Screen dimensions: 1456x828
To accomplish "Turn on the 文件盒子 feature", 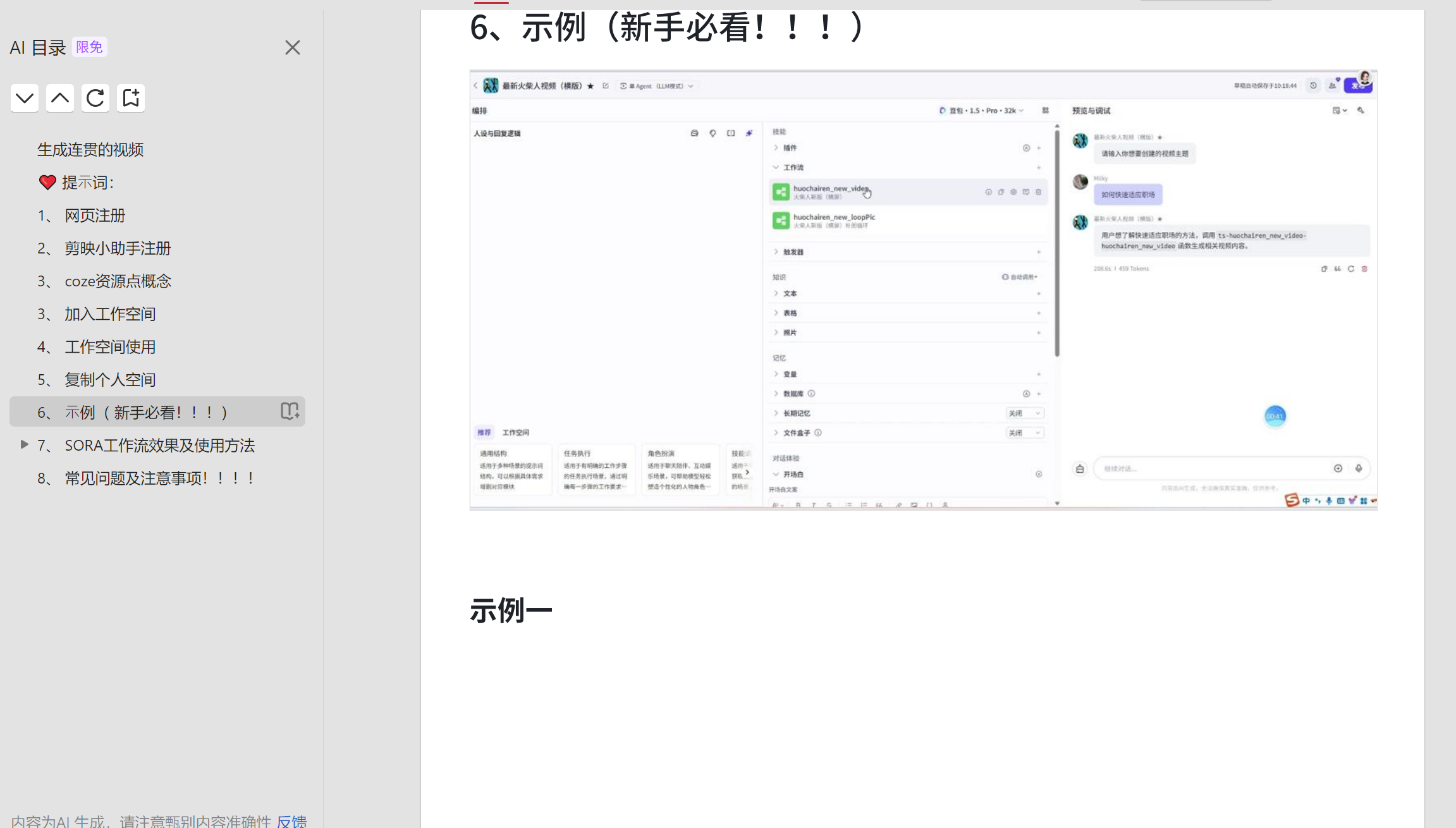I will 1024,432.
